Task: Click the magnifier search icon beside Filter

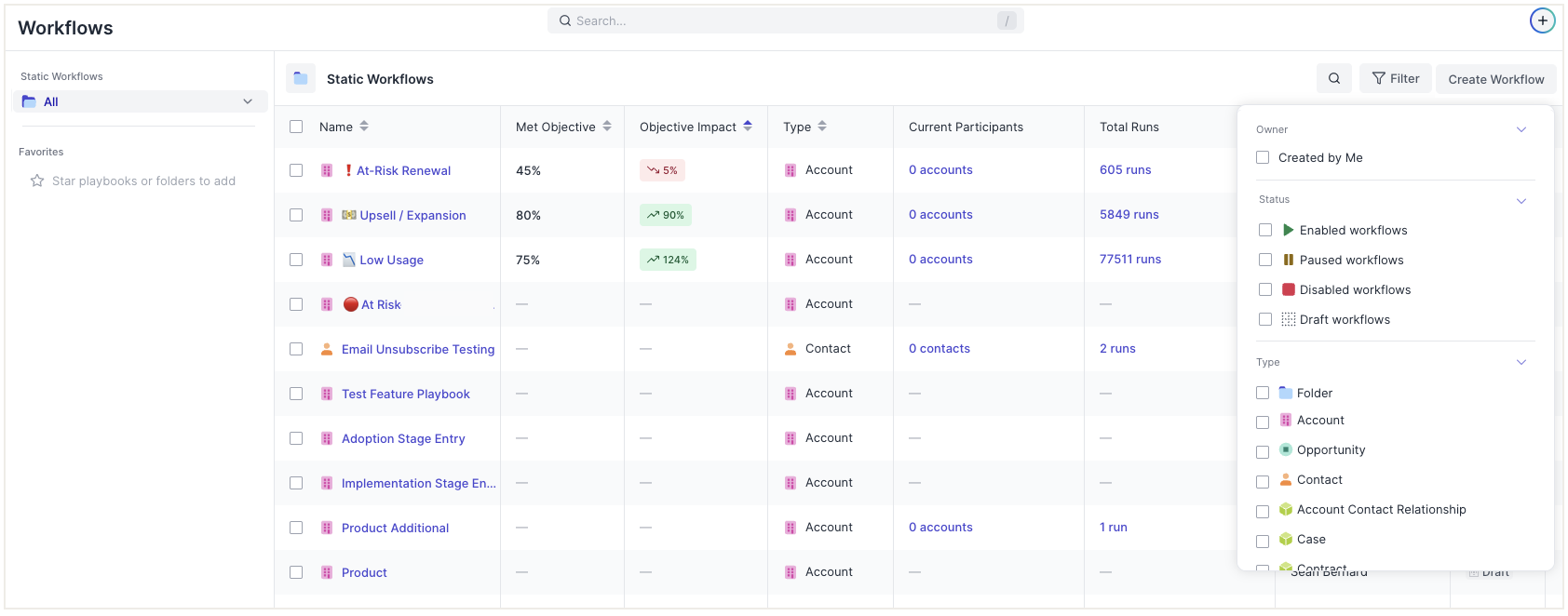Action: click(x=1333, y=79)
